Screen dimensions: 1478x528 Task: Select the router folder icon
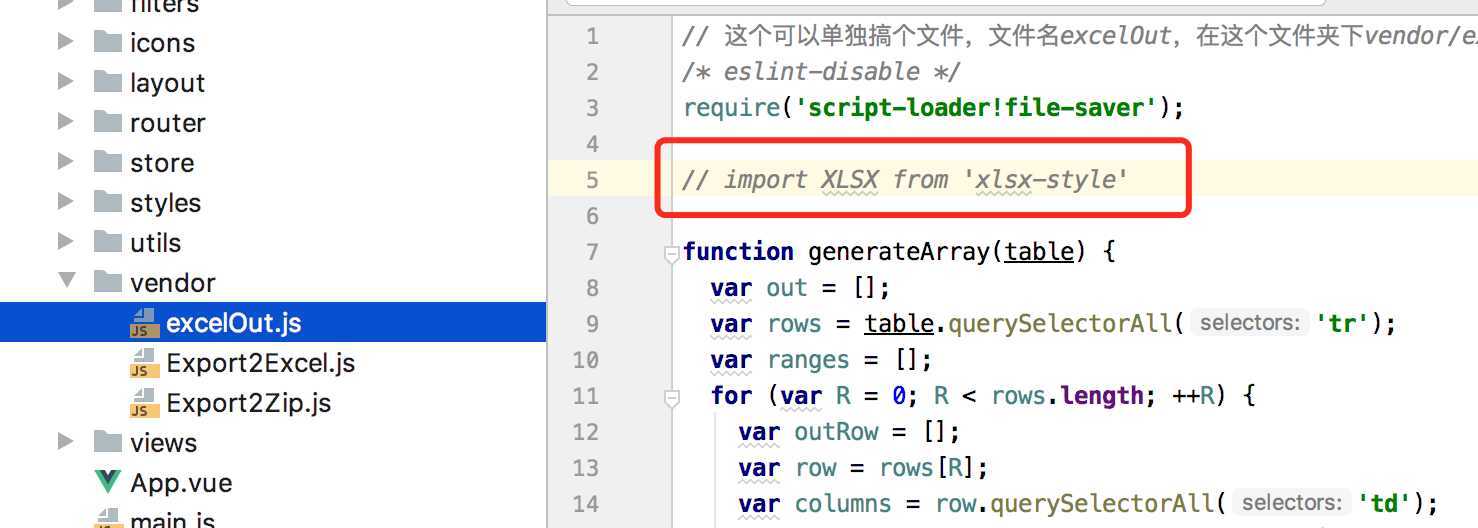[107, 122]
